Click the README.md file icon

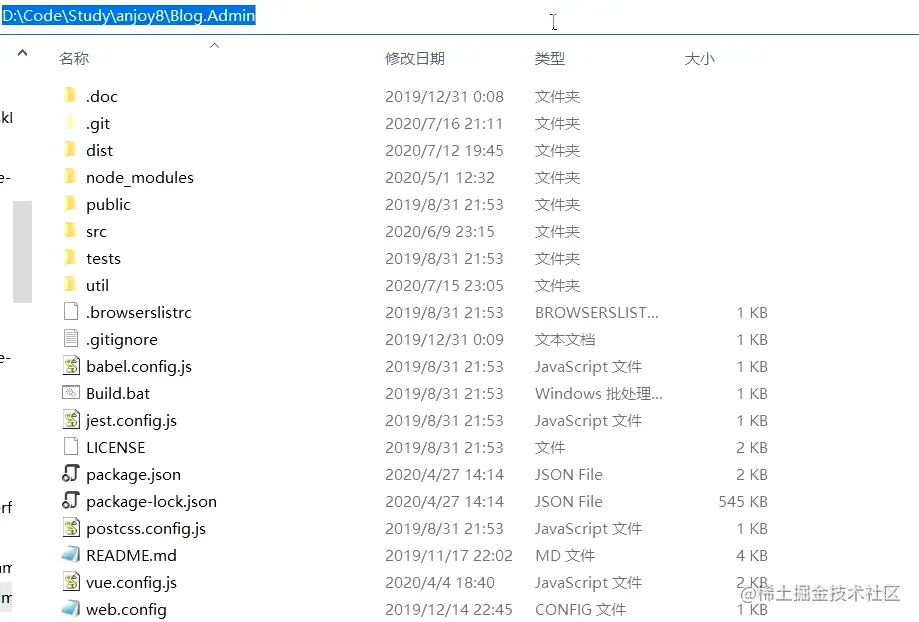point(70,554)
